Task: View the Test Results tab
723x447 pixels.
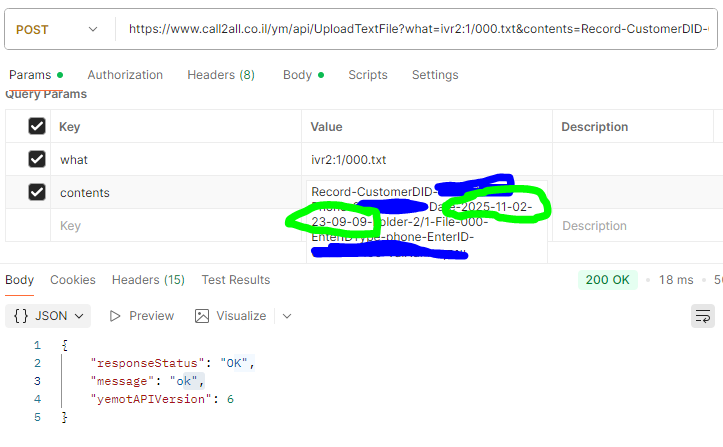Action: pyautogui.click(x=236, y=280)
